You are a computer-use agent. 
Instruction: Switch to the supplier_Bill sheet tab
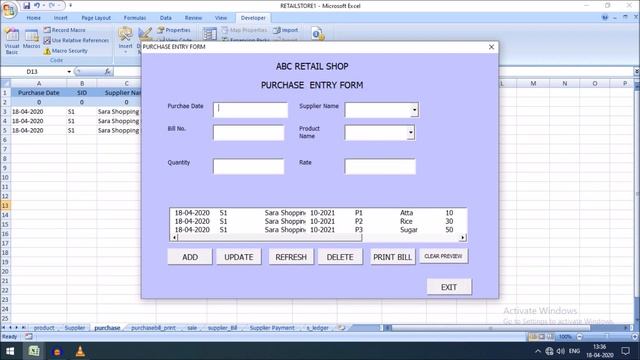(x=222, y=328)
